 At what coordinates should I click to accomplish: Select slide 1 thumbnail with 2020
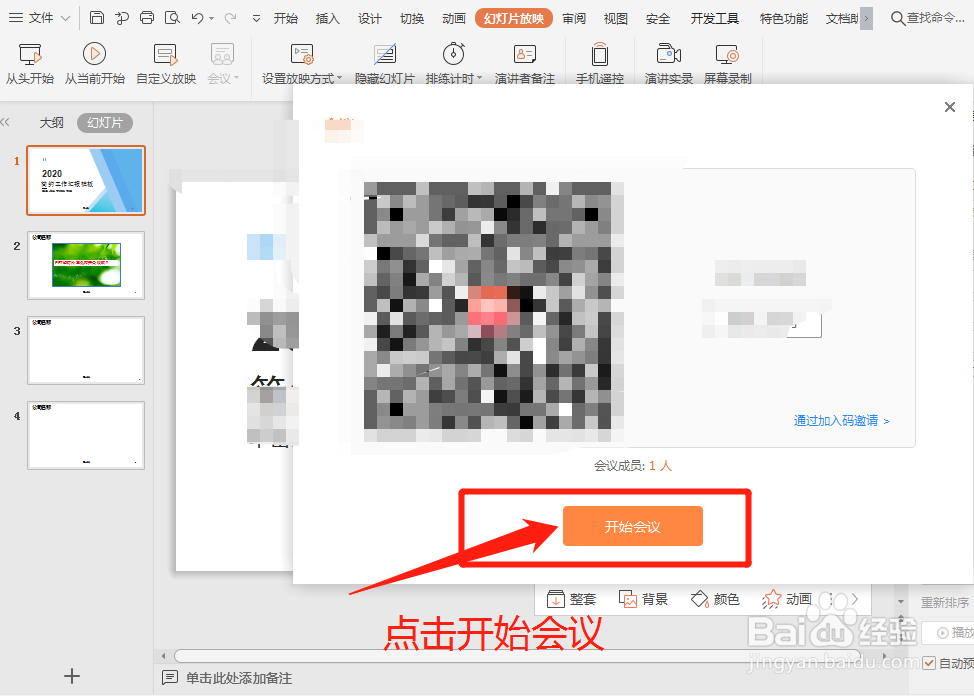tap(86, 181)
